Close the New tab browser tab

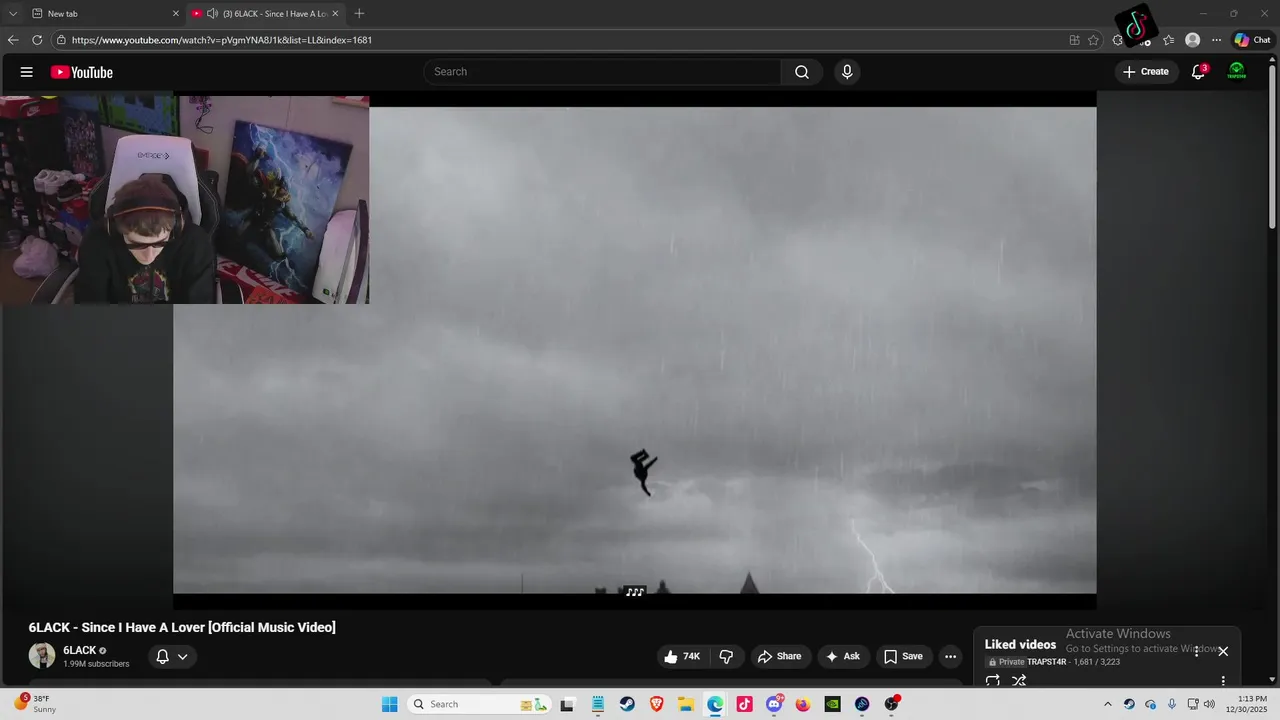tap(176, 13)
